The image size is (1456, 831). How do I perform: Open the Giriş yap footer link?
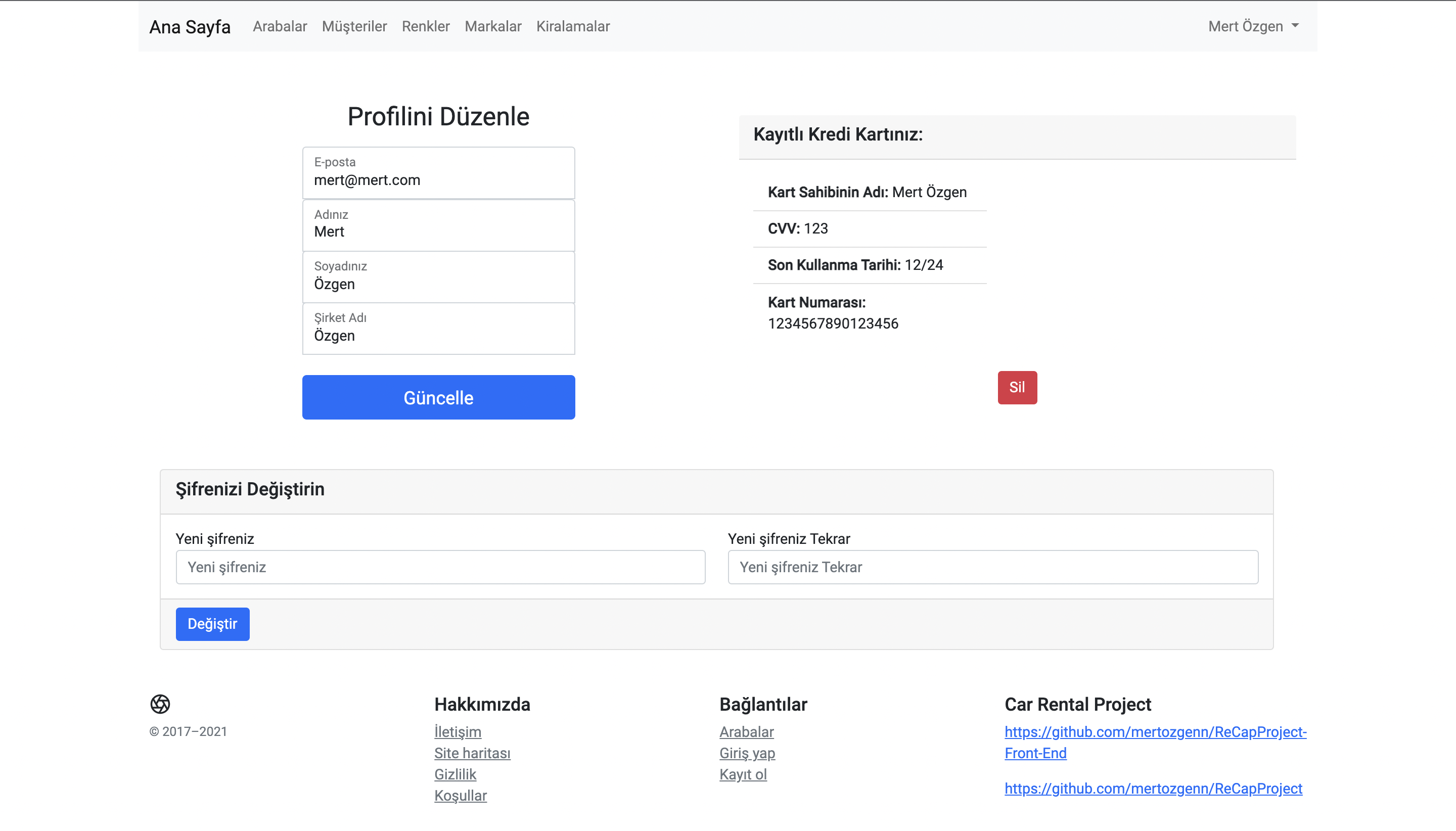pos(747,753)
